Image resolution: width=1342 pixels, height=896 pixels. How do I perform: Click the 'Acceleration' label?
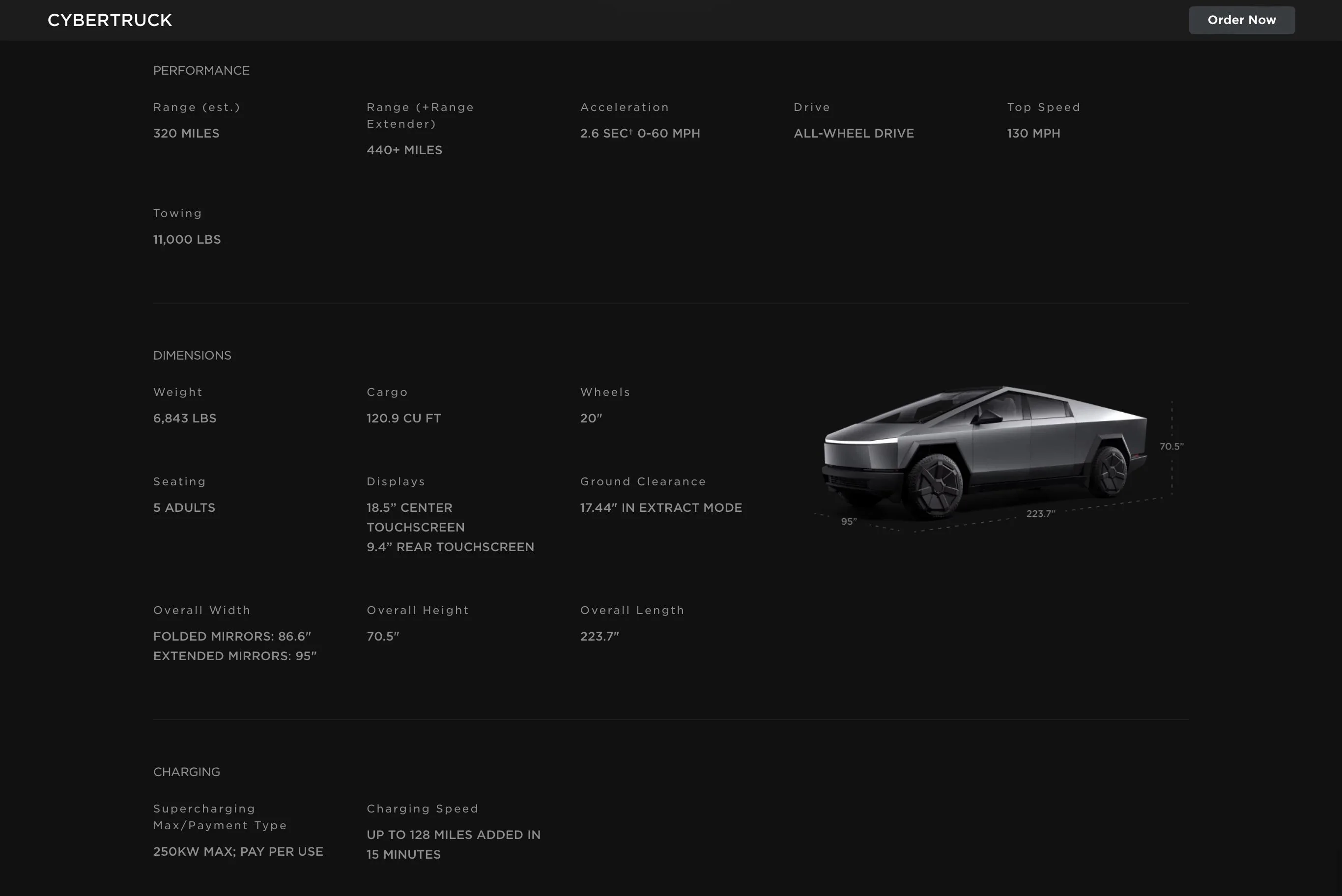[625, 108]
